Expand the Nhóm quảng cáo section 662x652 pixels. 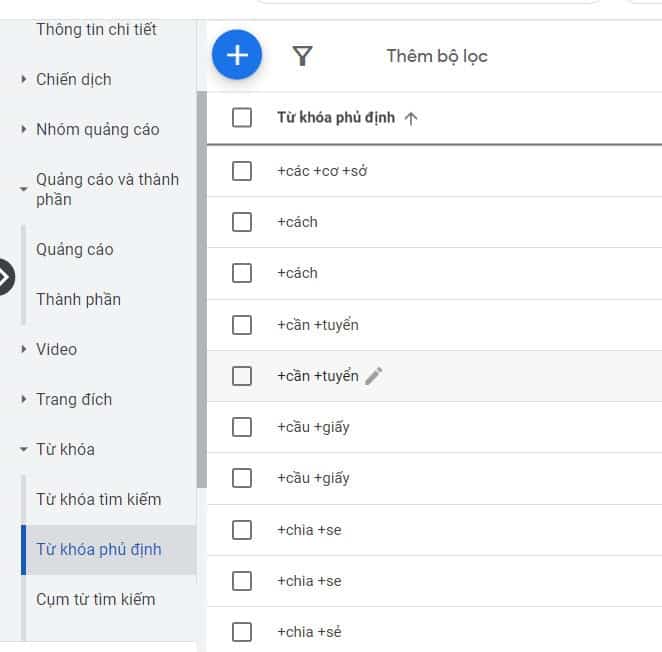(24, 129)
